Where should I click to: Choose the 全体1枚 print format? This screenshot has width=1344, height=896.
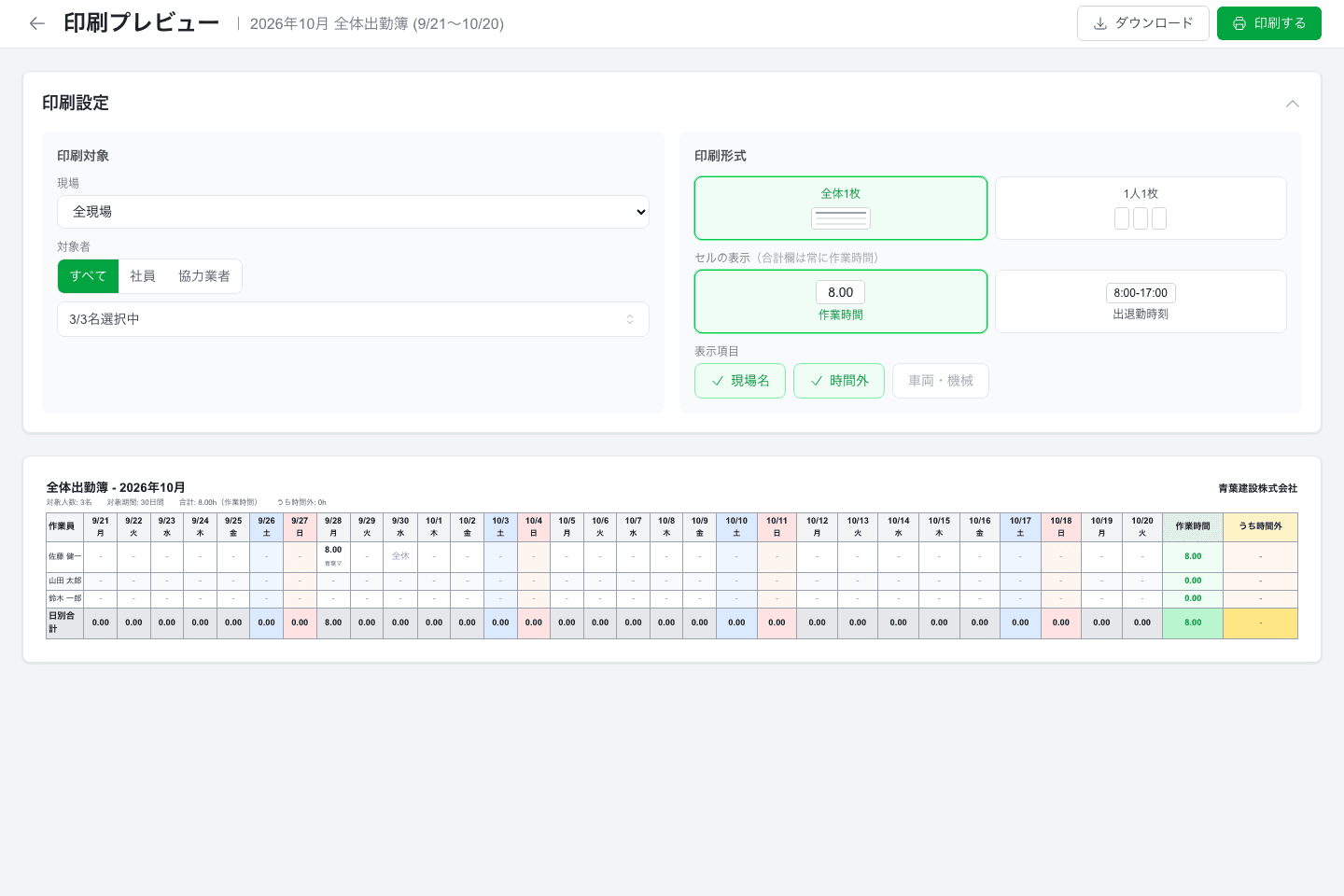pyautogui.click(x=841, y=208)
